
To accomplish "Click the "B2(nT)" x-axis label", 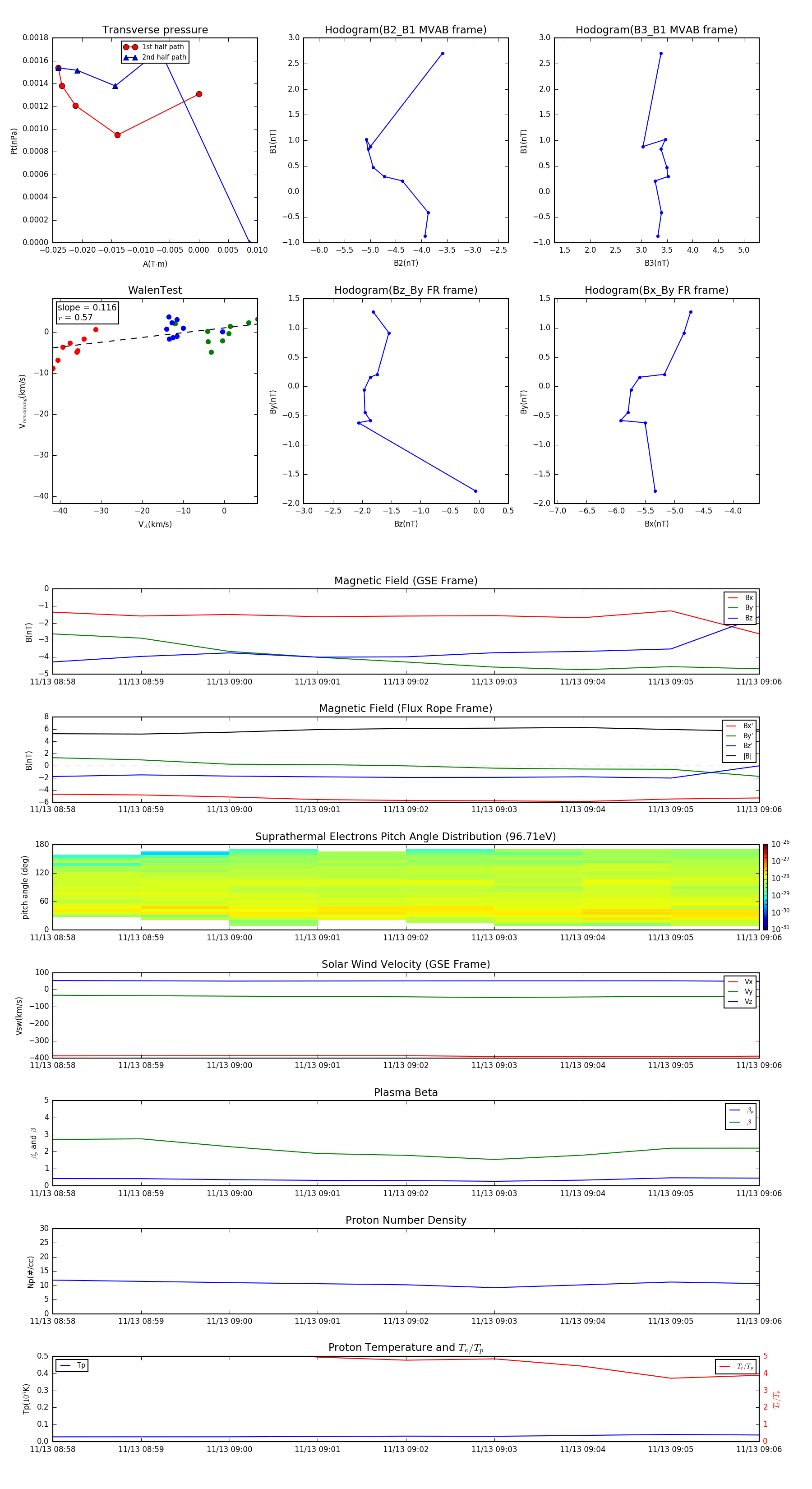I will [406, 263].
